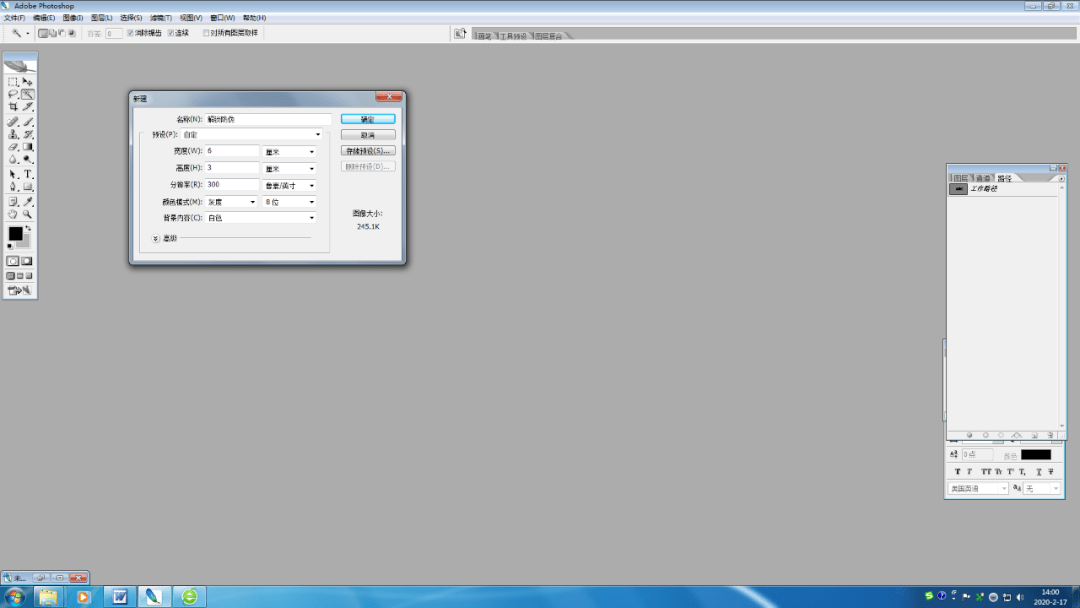Open the 背景内容 background contents dropdown
1080x608 pixels.
pyautogui.click(x=261, y=218)
